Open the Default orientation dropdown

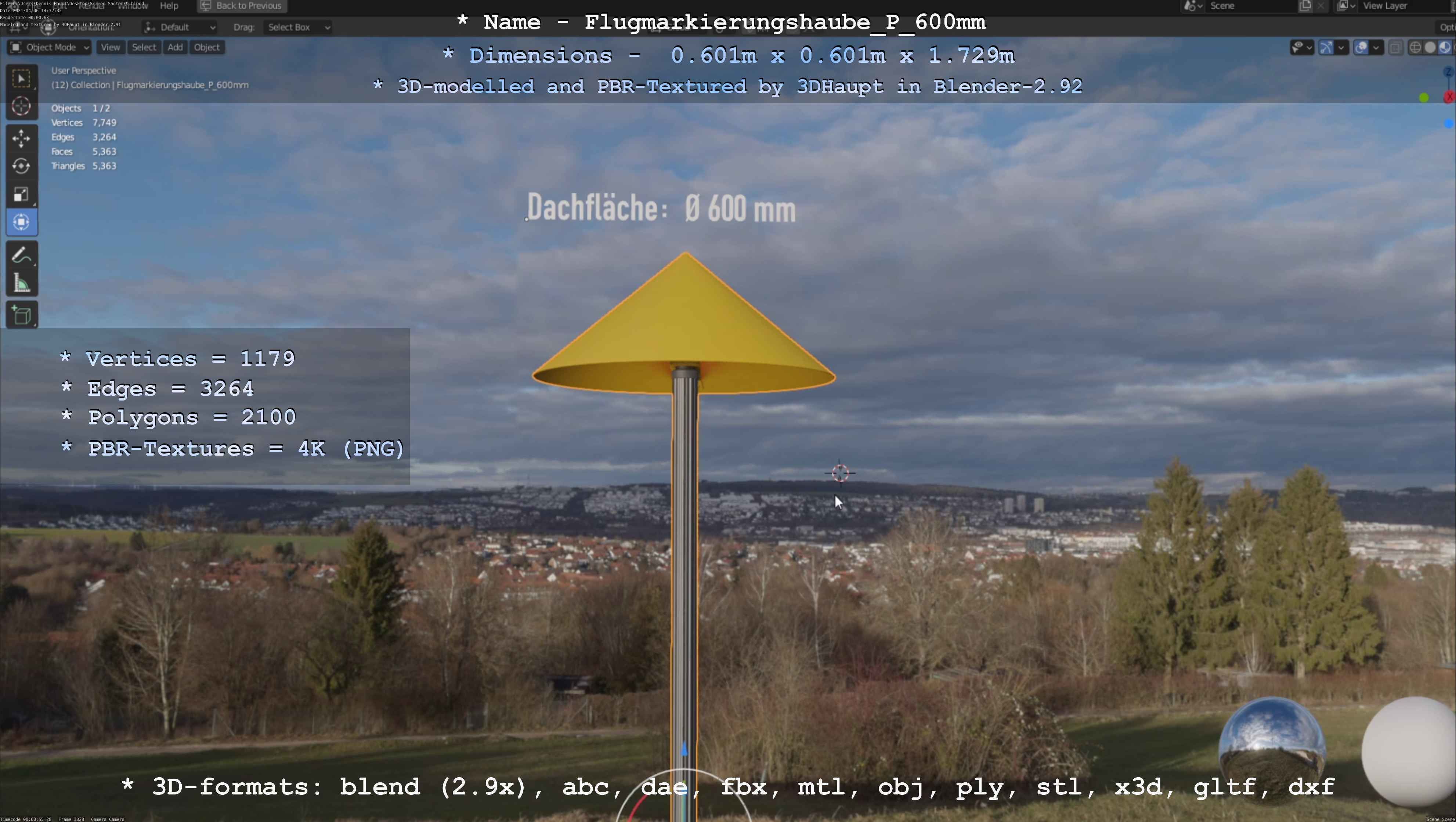click(x=180, y=27)
